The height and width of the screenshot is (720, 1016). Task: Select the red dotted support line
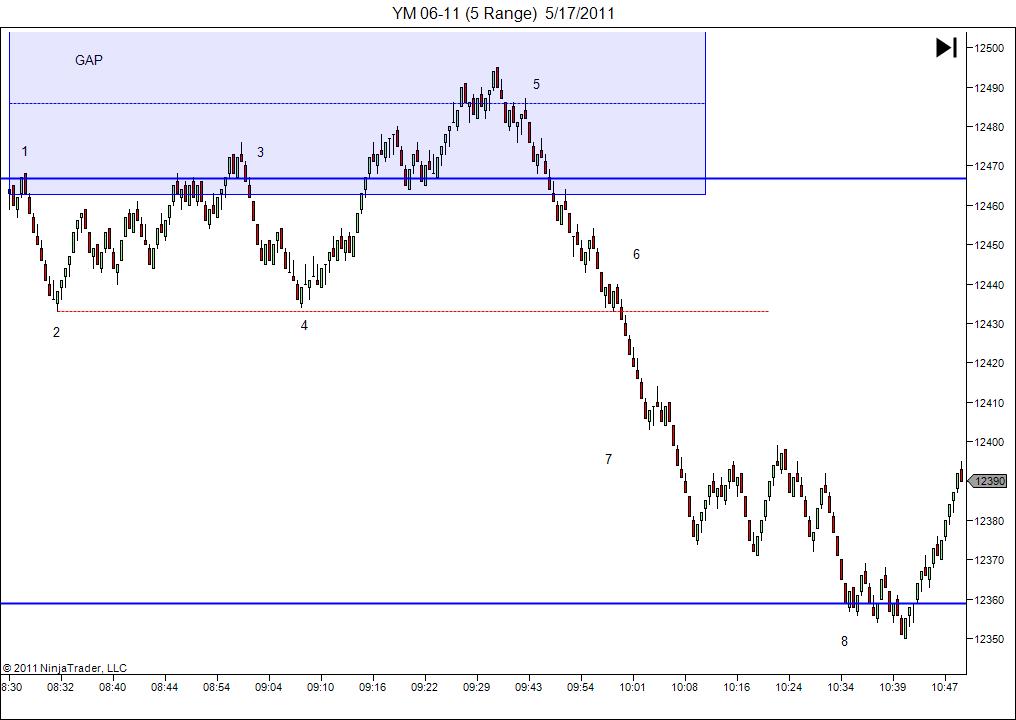point(413,311)
